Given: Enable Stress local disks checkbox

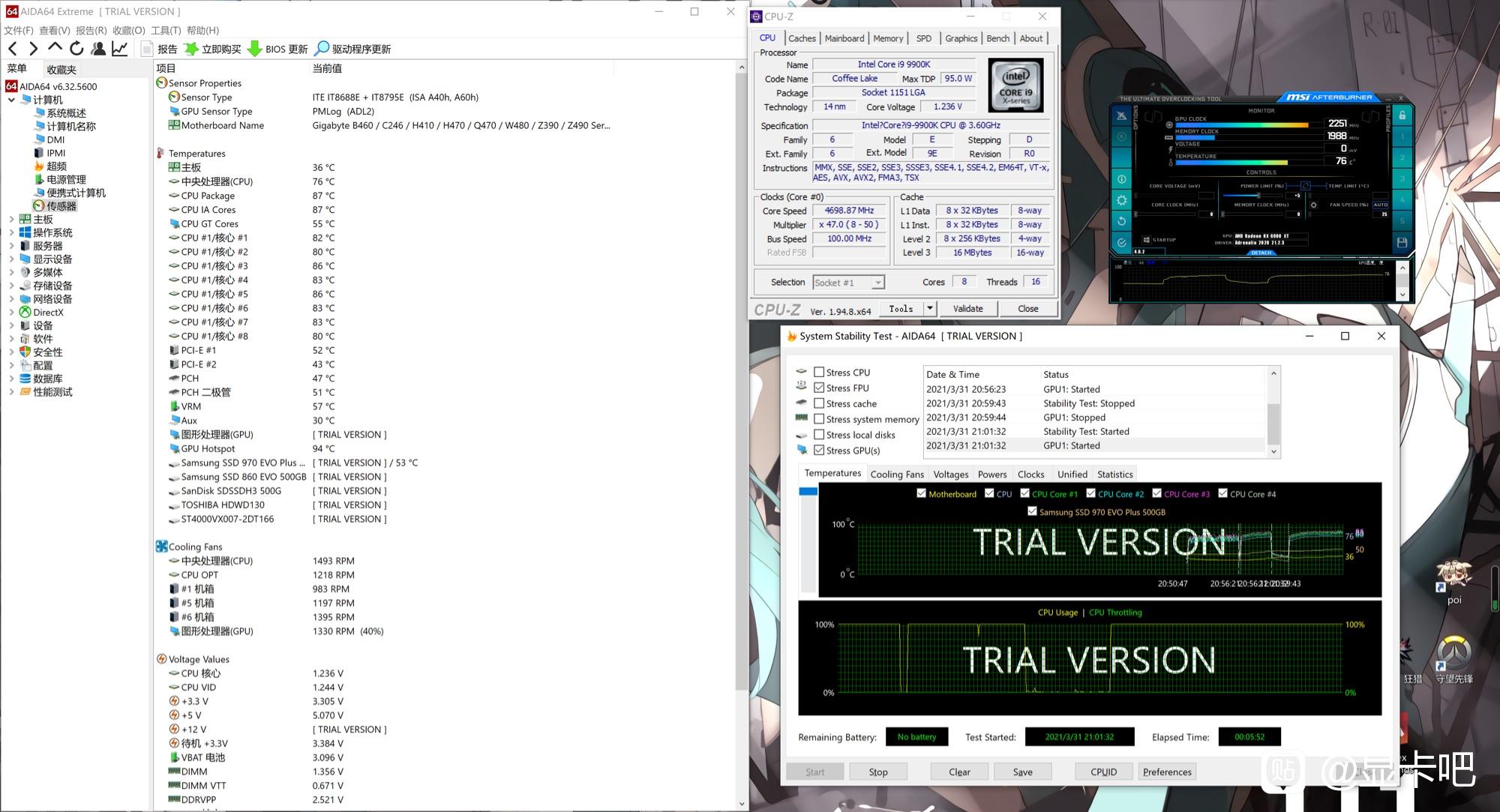Looking at the screenshot, I should pos(819,435).
